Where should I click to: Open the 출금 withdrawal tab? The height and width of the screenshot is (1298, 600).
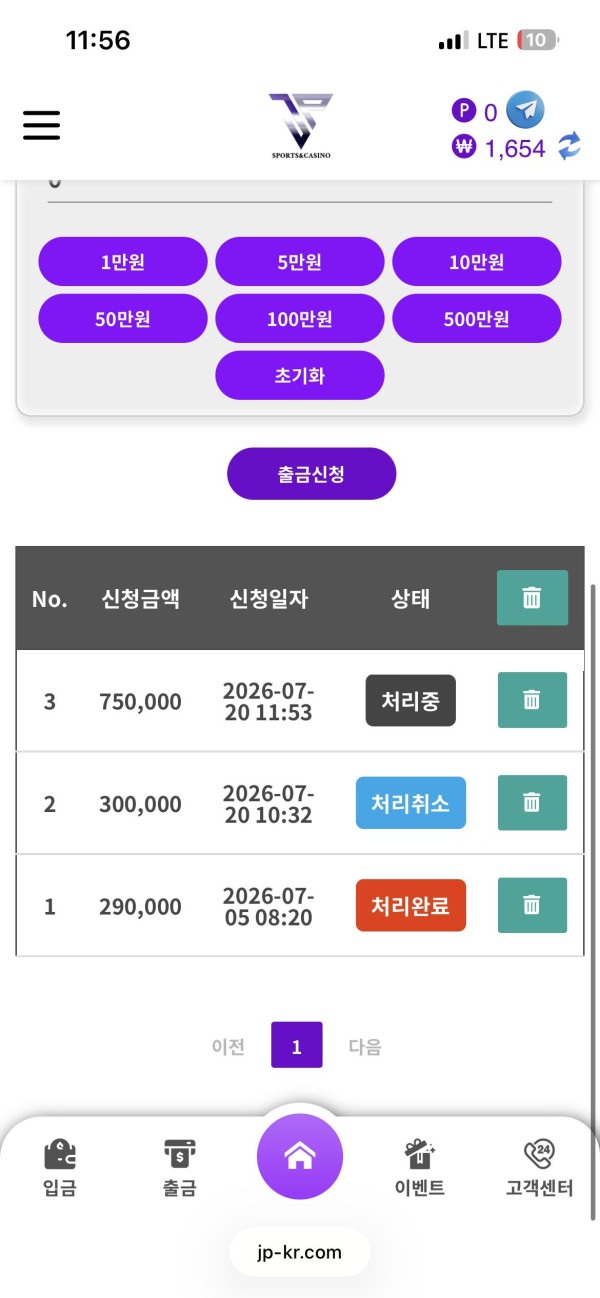point(180,1168)
